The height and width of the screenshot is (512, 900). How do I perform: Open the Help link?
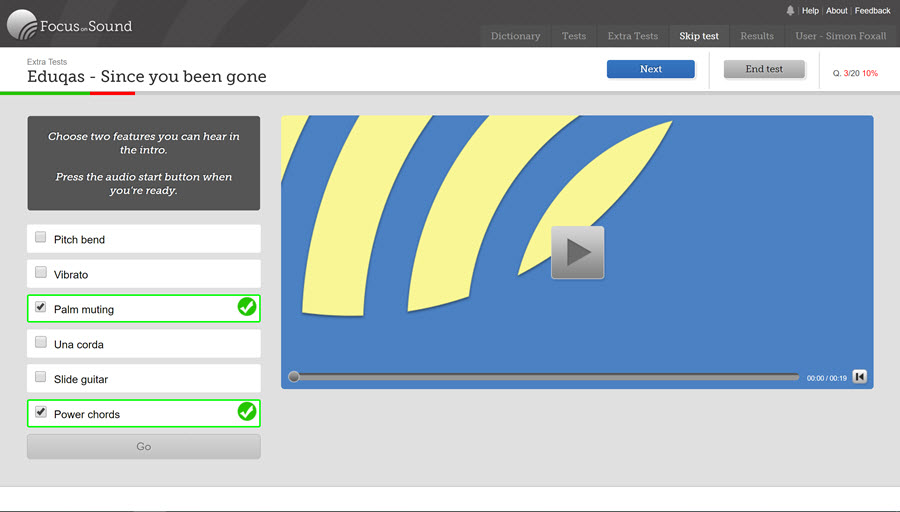[810, 10]
